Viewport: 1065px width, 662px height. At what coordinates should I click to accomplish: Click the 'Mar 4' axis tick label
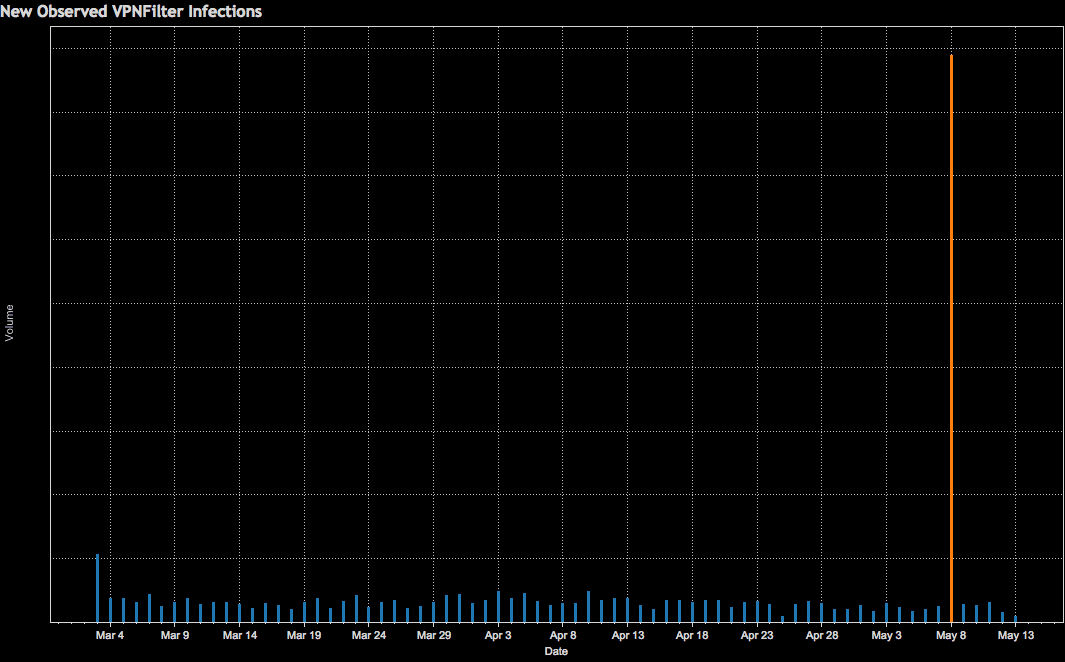pyautogui.click(x=110, y=636)
